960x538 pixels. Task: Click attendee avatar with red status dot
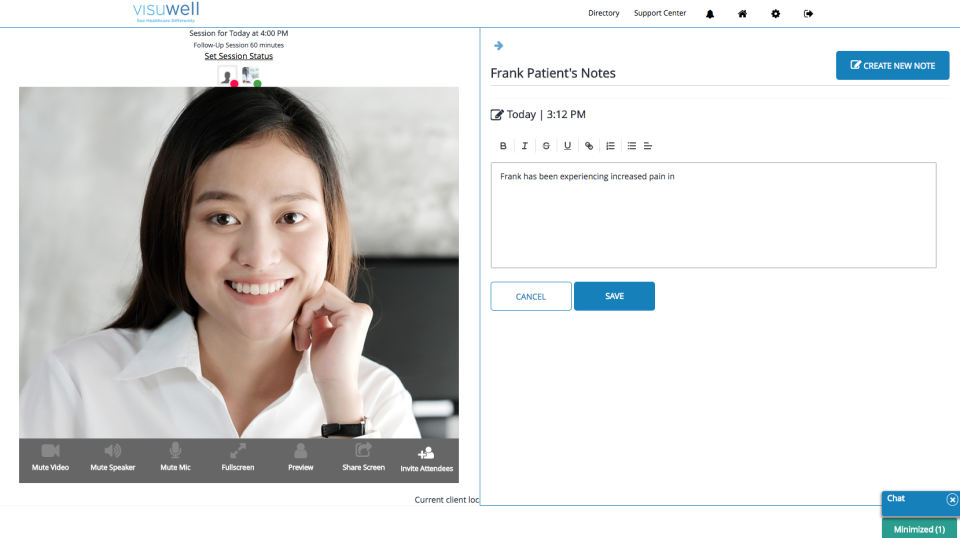click(228, 76)
